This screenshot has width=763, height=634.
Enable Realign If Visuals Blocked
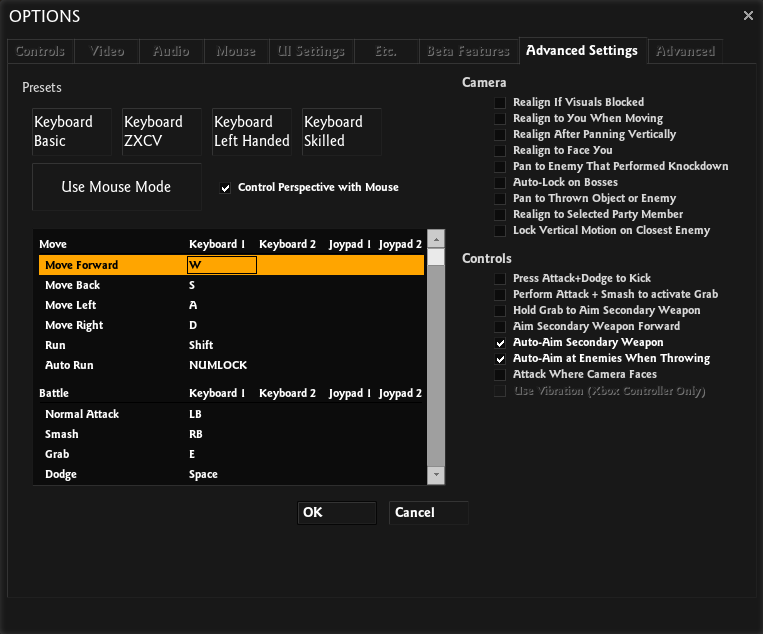point(500,102)
